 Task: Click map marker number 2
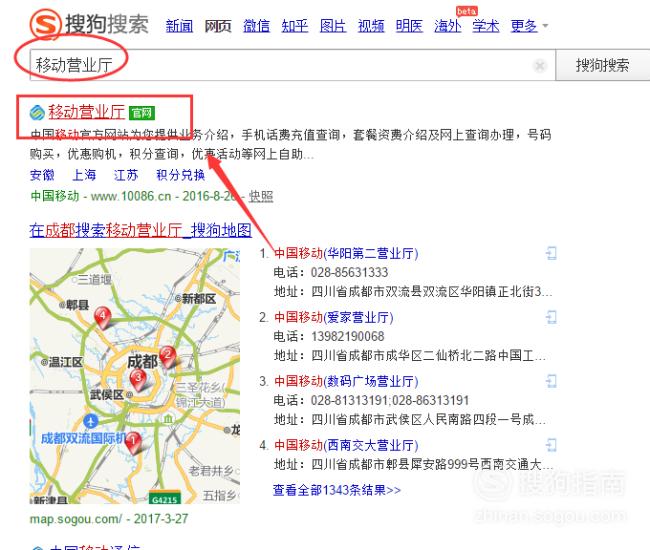(x=168, y=357)
